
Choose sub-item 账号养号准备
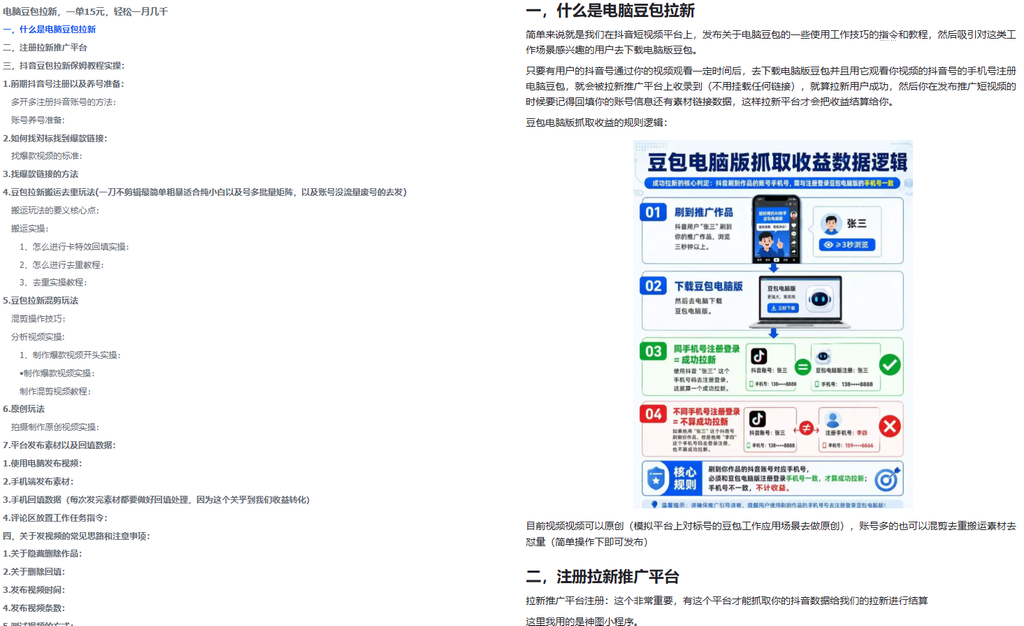point(38,120)
